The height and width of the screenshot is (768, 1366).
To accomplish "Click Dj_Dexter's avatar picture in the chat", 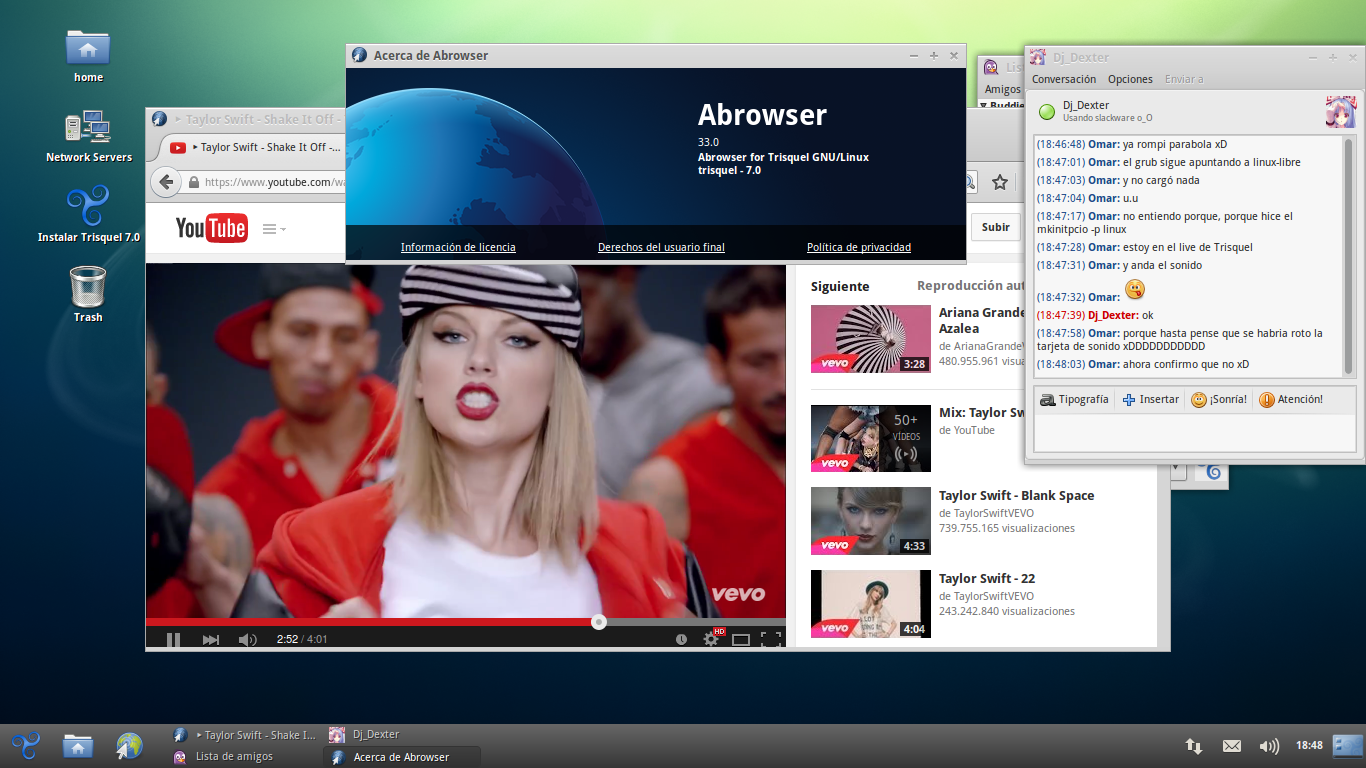I will (x=1340, y=111).
